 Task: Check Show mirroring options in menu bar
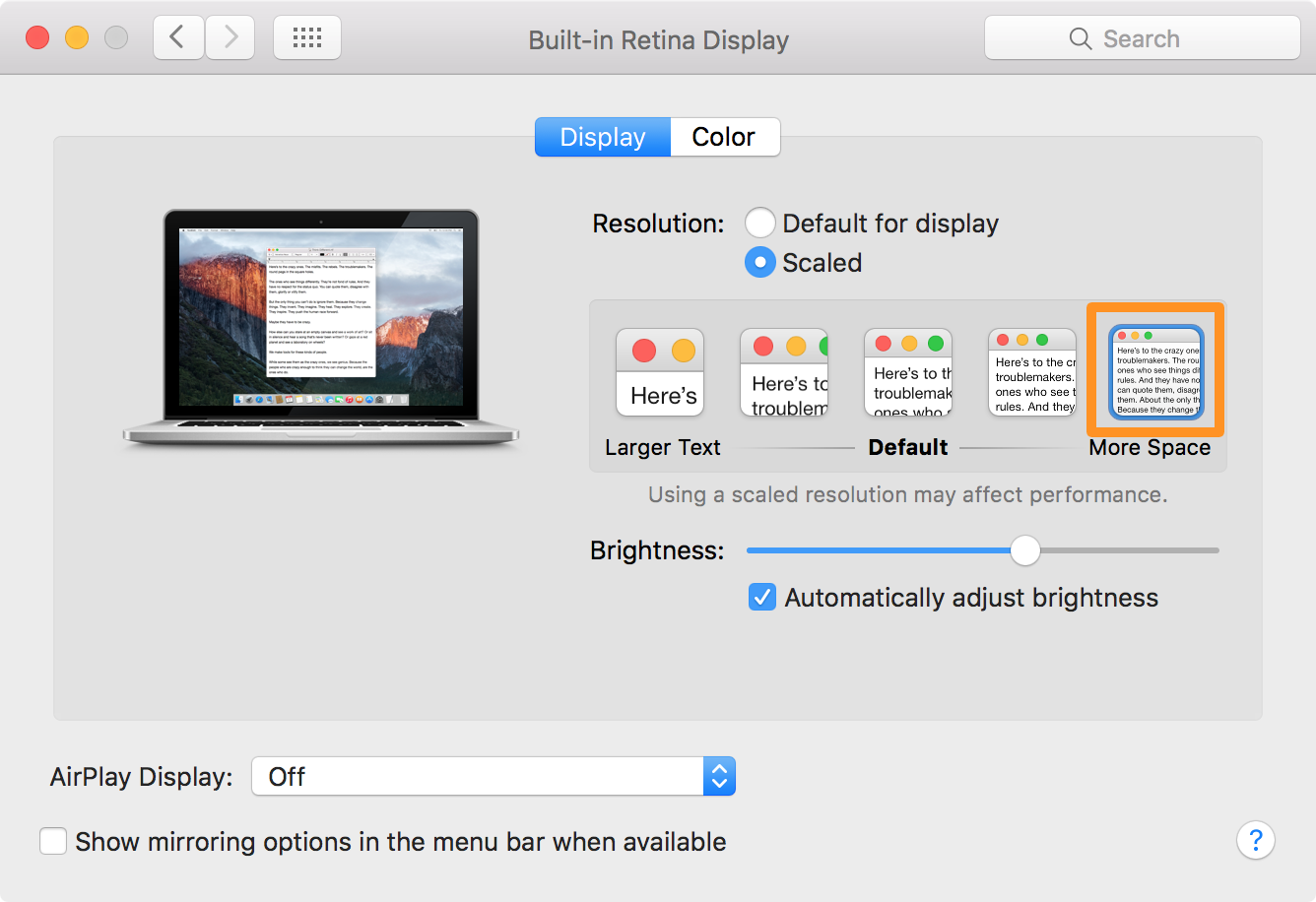(52, 841)
